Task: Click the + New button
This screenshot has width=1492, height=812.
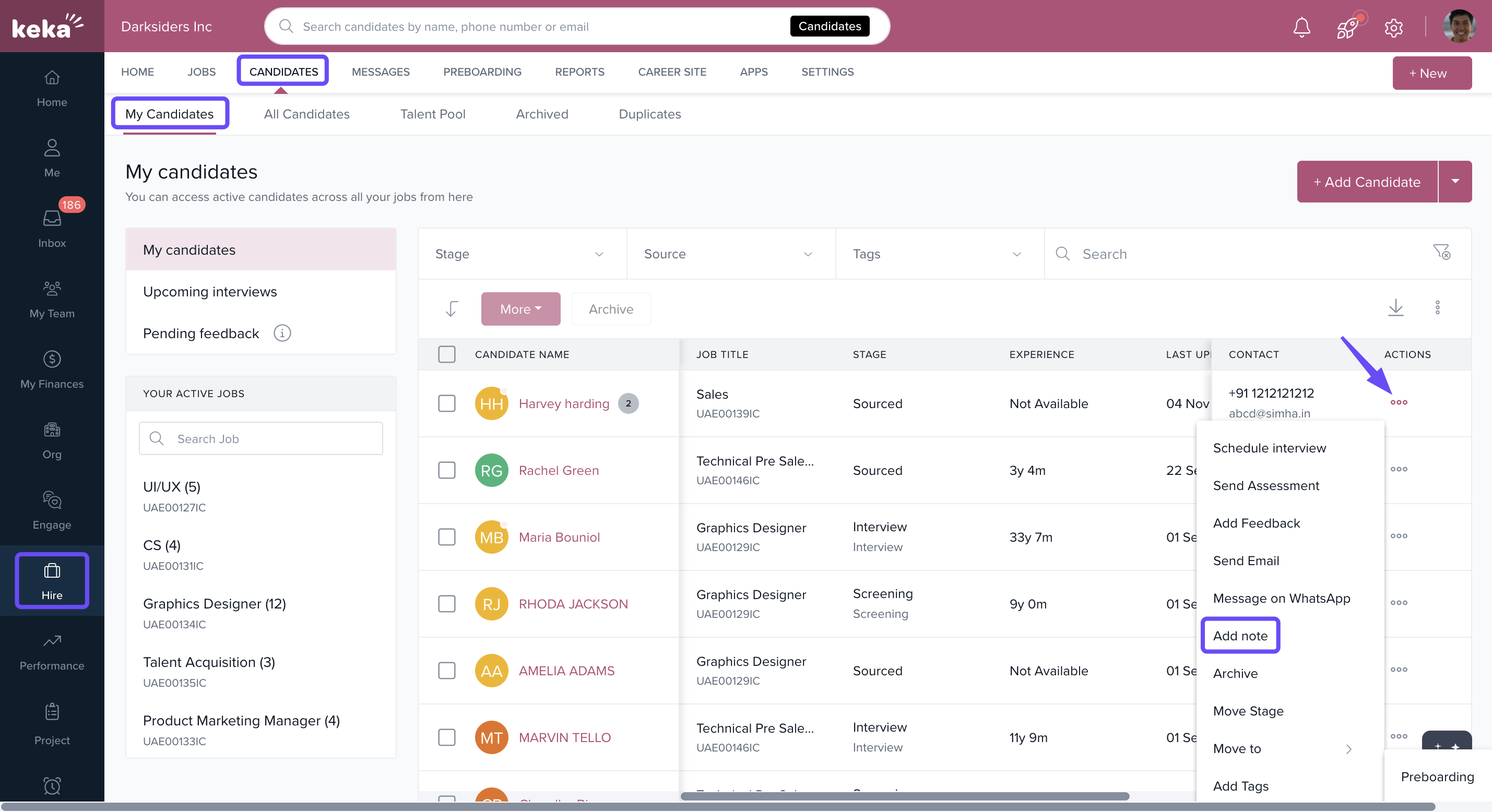Action: click(x=1431, y=73)
